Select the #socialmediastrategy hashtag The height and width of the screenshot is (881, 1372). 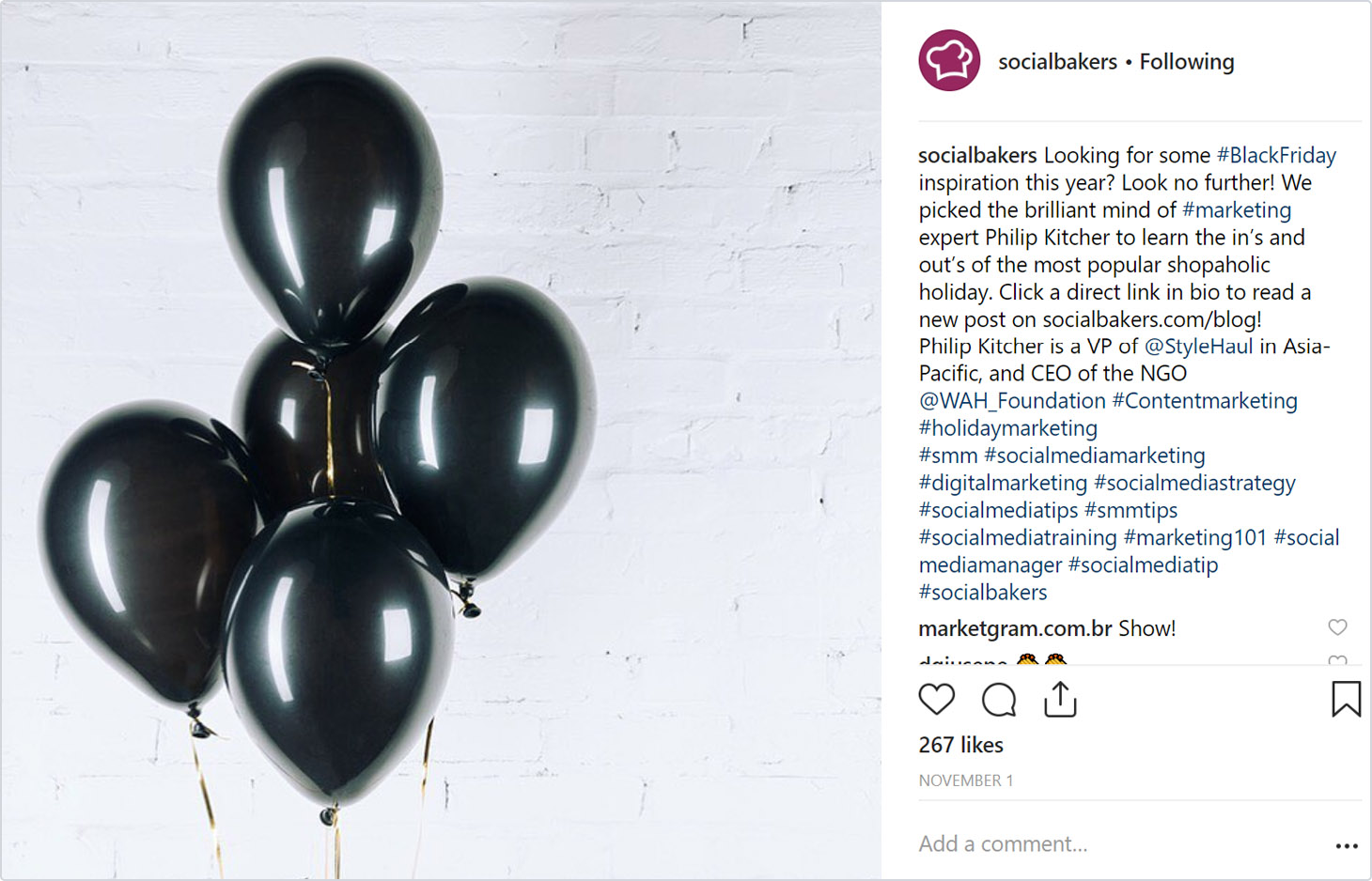[x=1194, y=483]
